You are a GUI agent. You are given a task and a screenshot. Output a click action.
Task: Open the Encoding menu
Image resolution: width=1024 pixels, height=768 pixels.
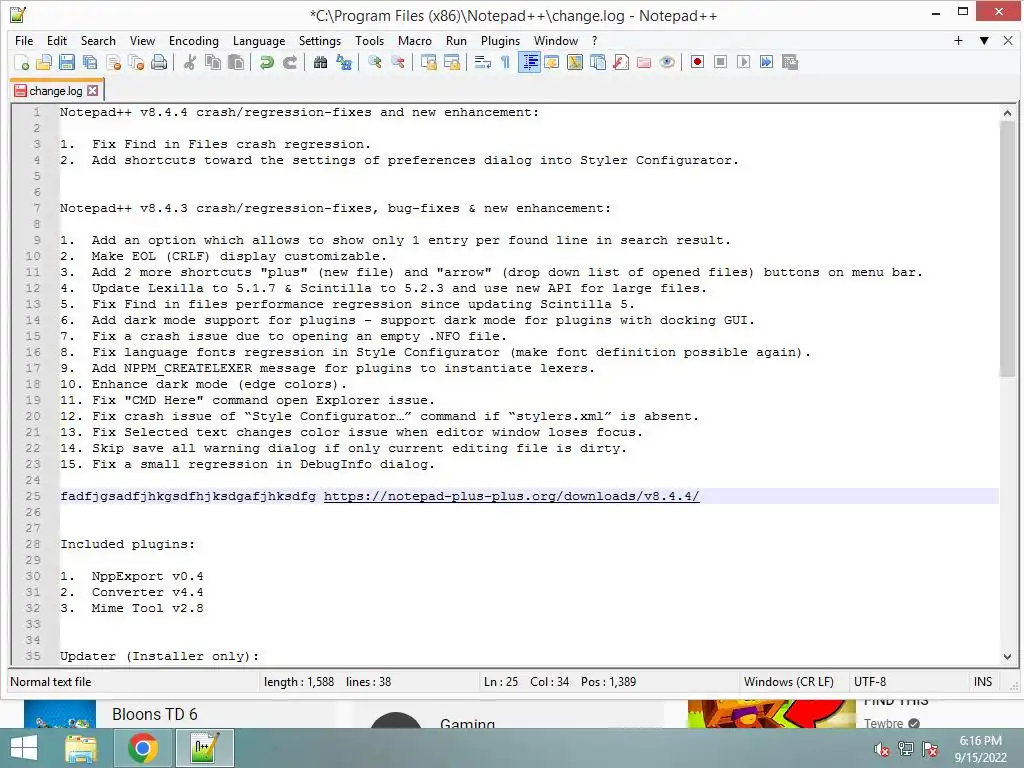[x=194, y=40]
